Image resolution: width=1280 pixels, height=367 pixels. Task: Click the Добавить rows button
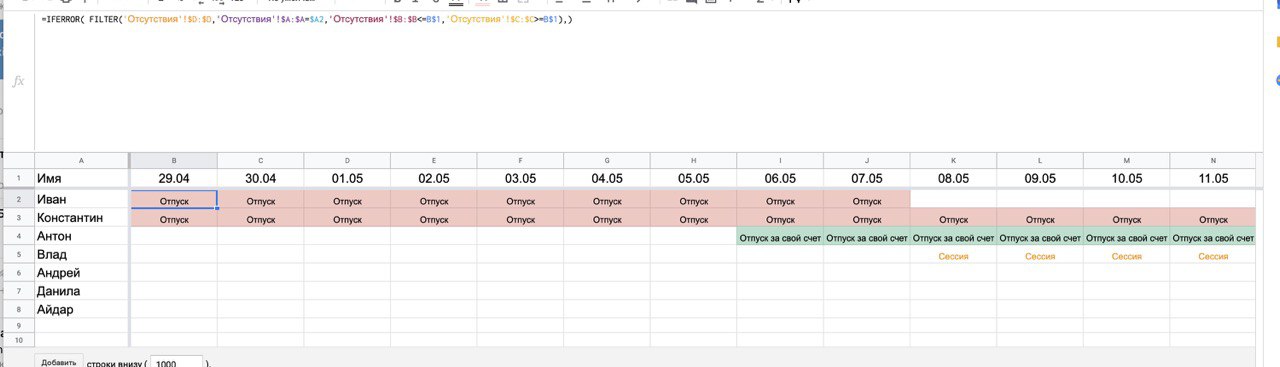59,362
